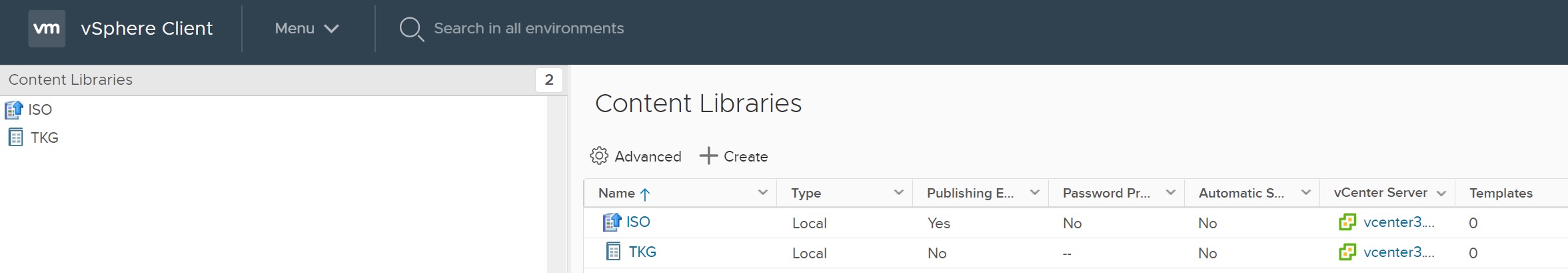
Task: Click vCenter icon in the ISO row
Action: click(1347, 222)
